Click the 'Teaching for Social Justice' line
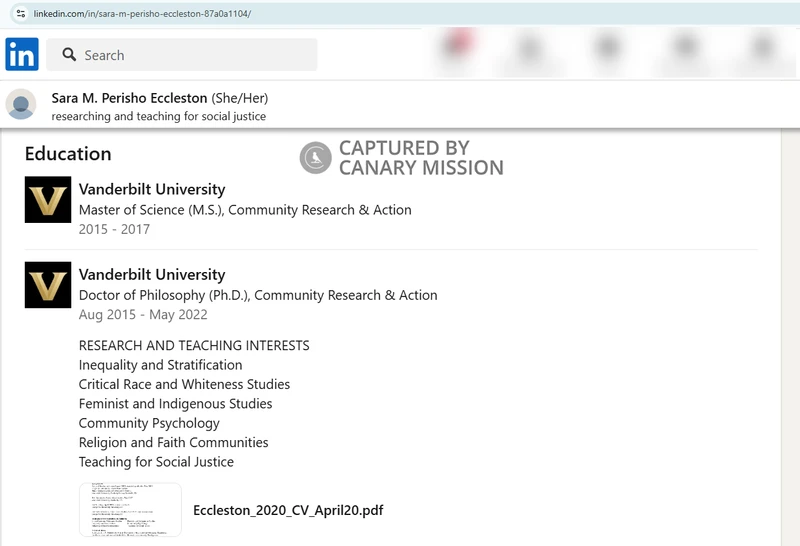 [x=156, y=462]
